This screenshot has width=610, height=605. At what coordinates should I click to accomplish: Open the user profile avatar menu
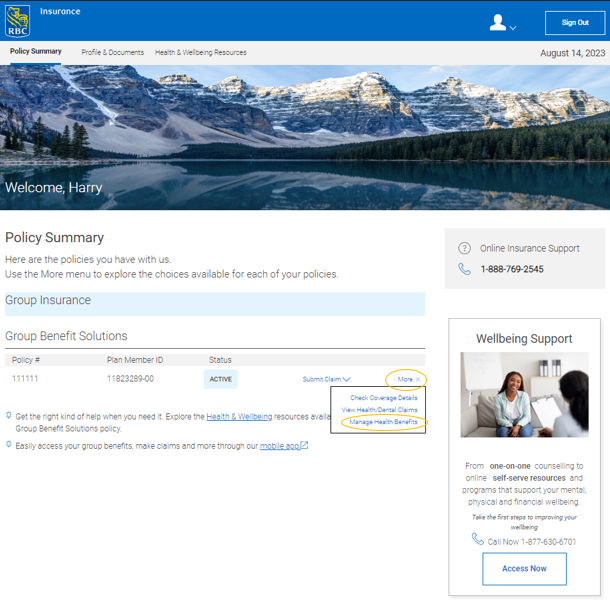point(498,22)
